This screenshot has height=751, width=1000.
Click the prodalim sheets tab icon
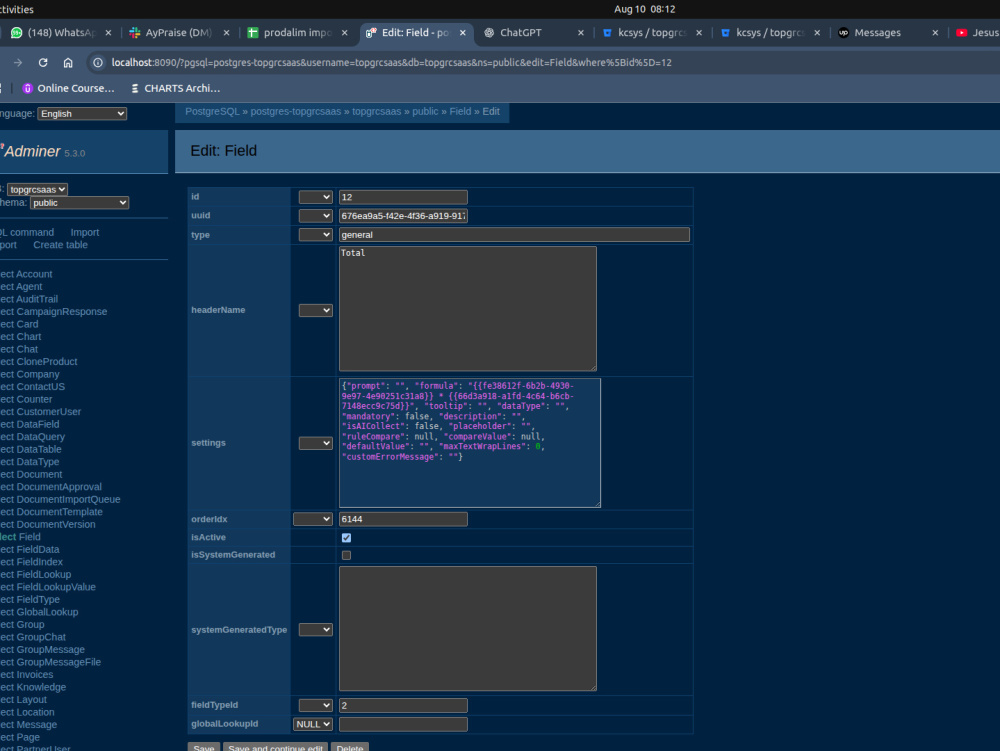[x=253, y=33]
